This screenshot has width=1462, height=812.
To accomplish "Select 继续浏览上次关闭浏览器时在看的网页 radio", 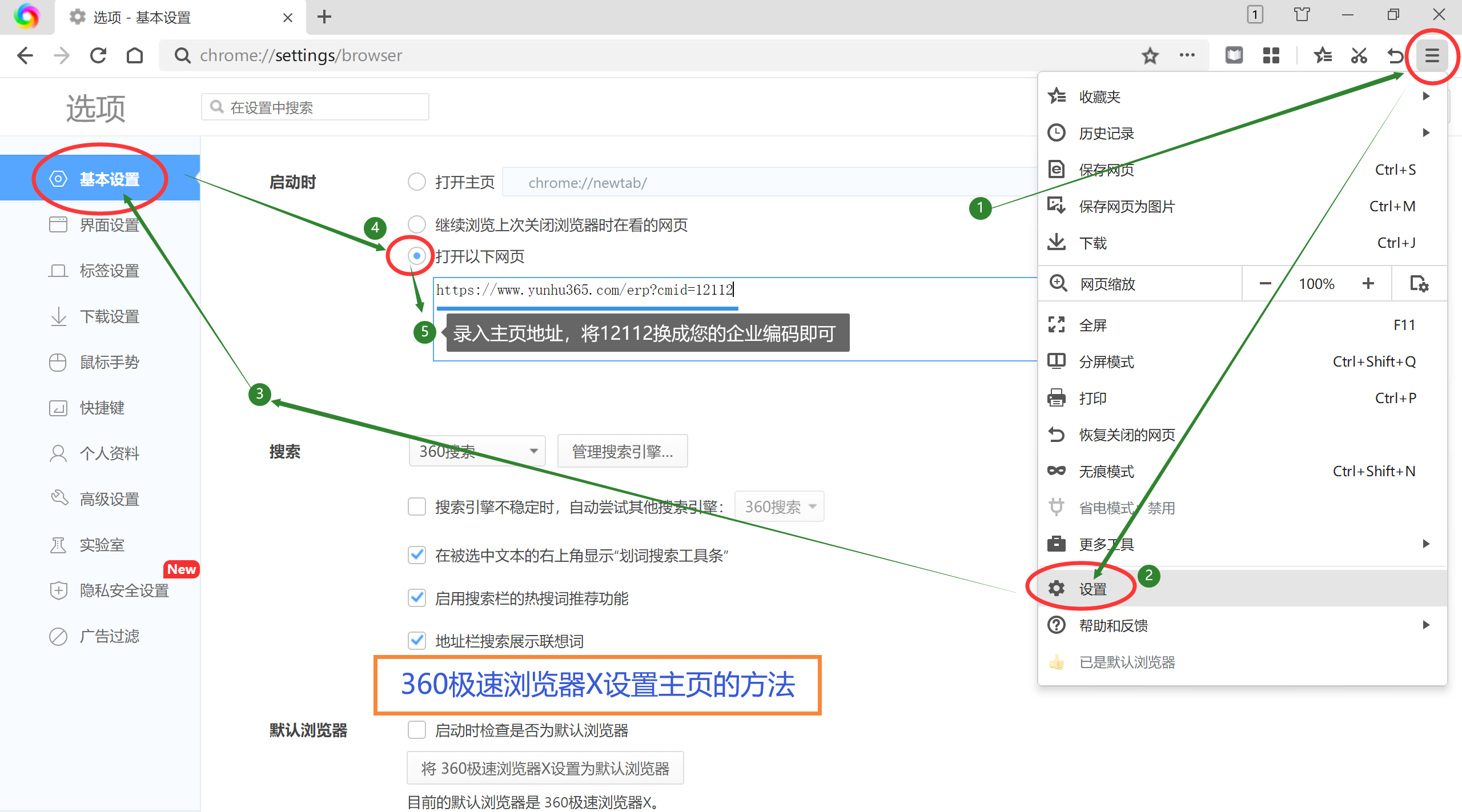I will 417,224.
